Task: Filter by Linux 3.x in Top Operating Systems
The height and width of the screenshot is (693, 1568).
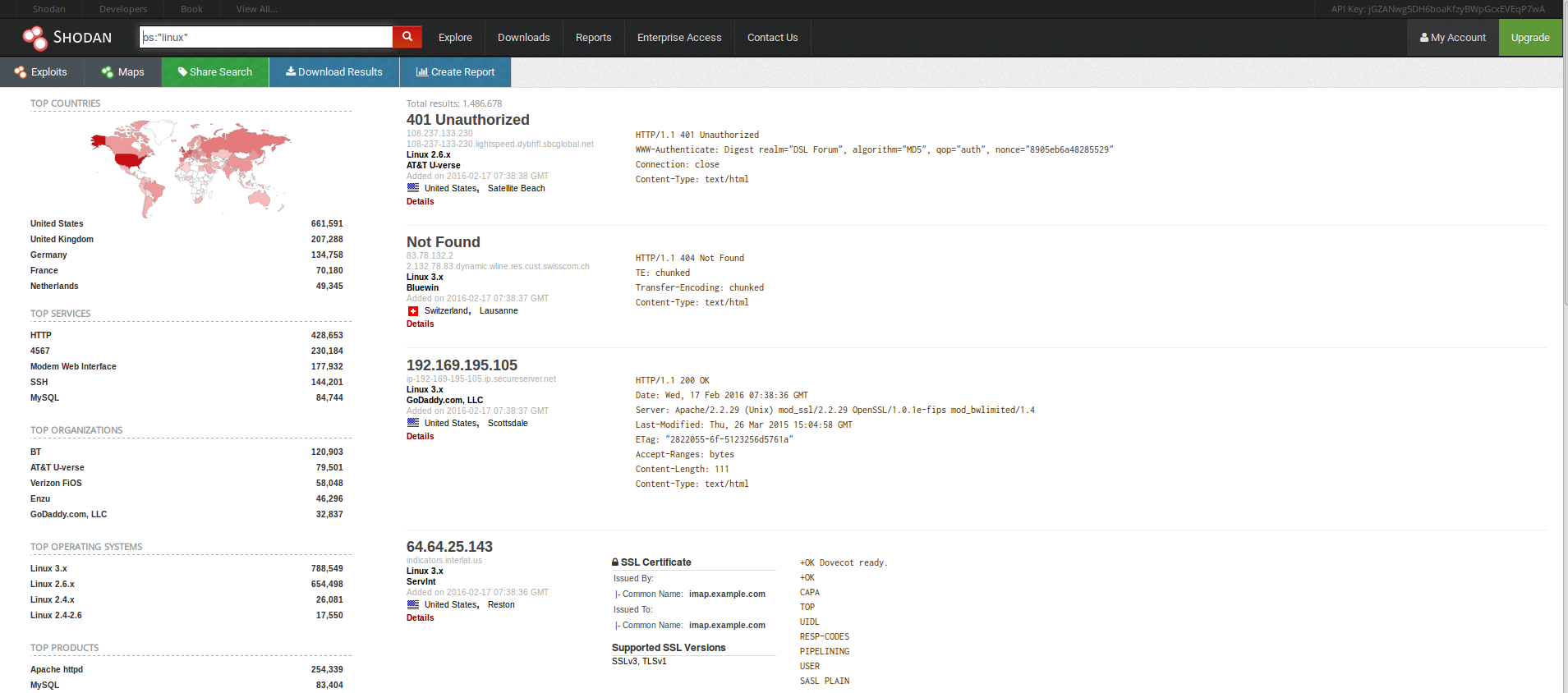Action: point(49,569)
